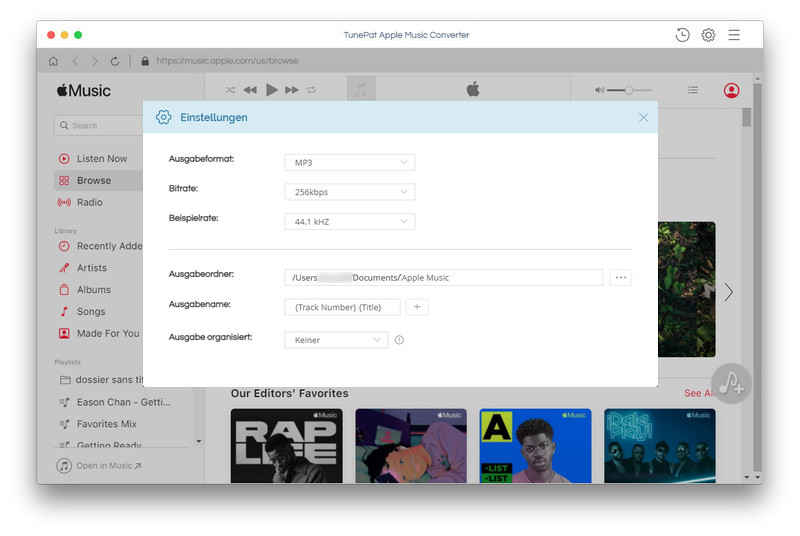Open the settings gear in title bar
This screenshot has height=536, width=800.
click(x=708, y=35)
